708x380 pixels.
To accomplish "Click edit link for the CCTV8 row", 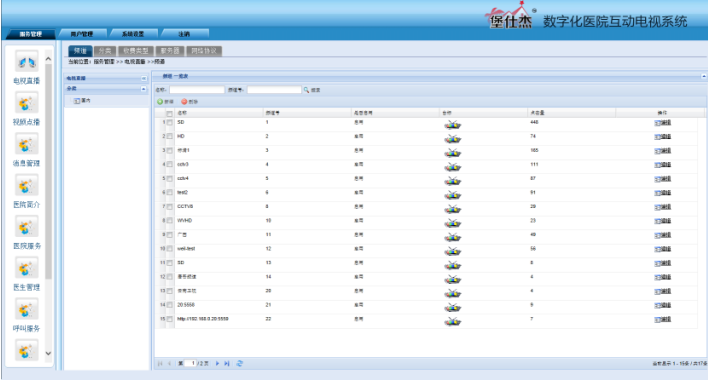I will coord(662,207).
